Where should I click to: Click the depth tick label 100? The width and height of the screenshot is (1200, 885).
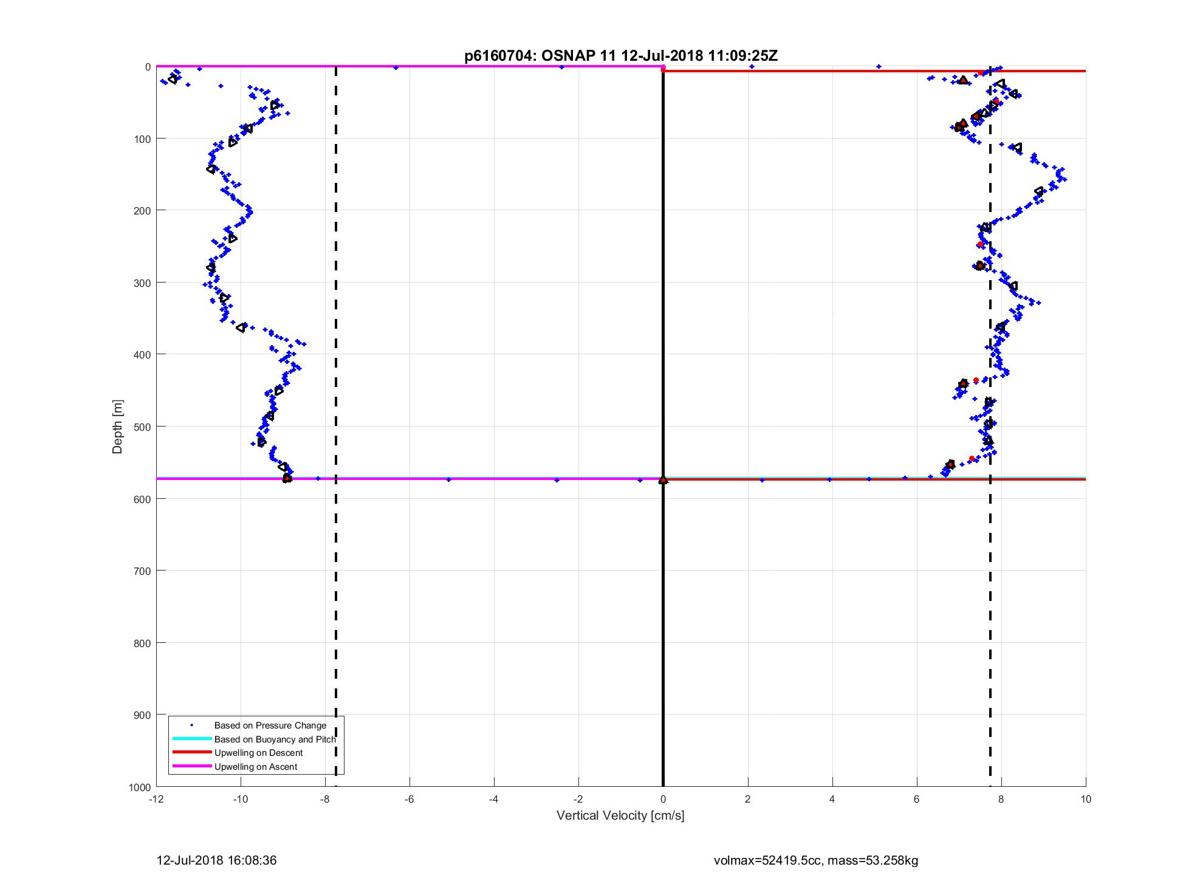coord(142,138)
